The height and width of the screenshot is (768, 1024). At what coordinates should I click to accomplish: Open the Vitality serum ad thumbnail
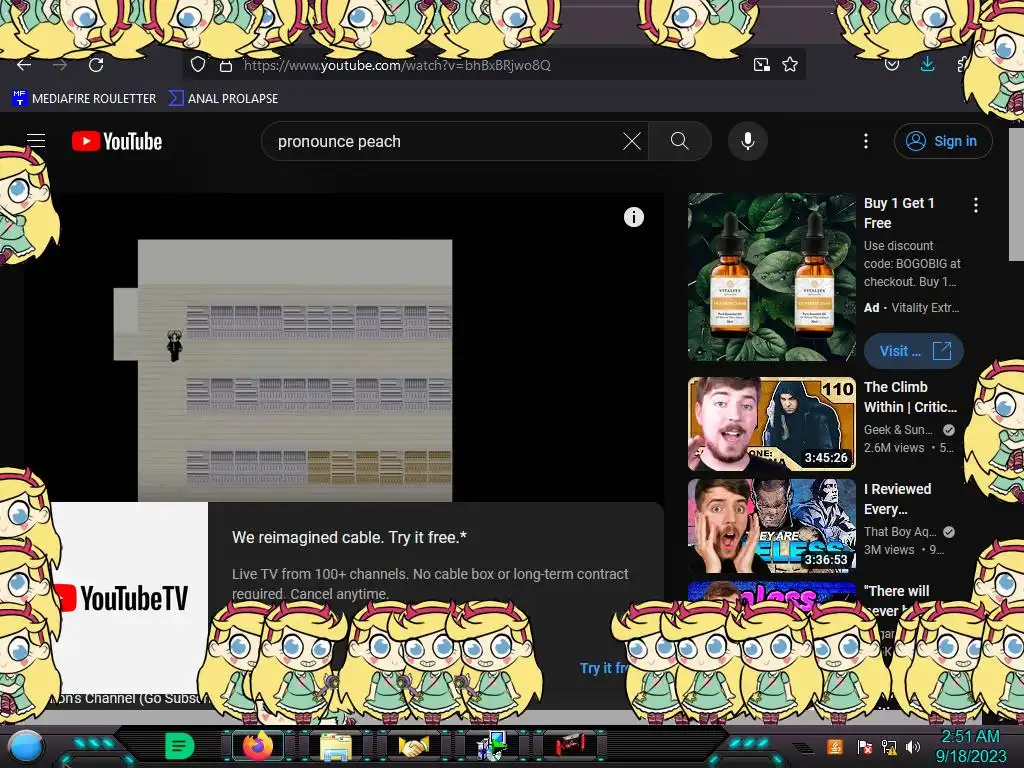pyautogui.click(x=771, y=277)
